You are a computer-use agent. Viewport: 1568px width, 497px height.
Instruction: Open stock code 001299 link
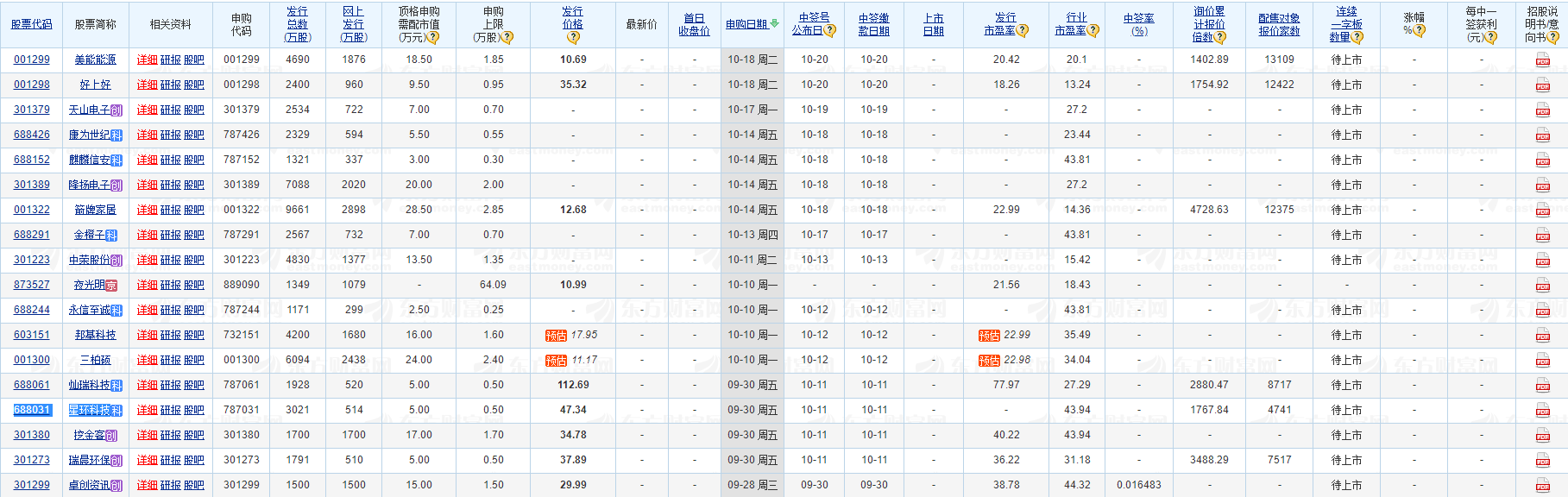click(x=32, y=60)
